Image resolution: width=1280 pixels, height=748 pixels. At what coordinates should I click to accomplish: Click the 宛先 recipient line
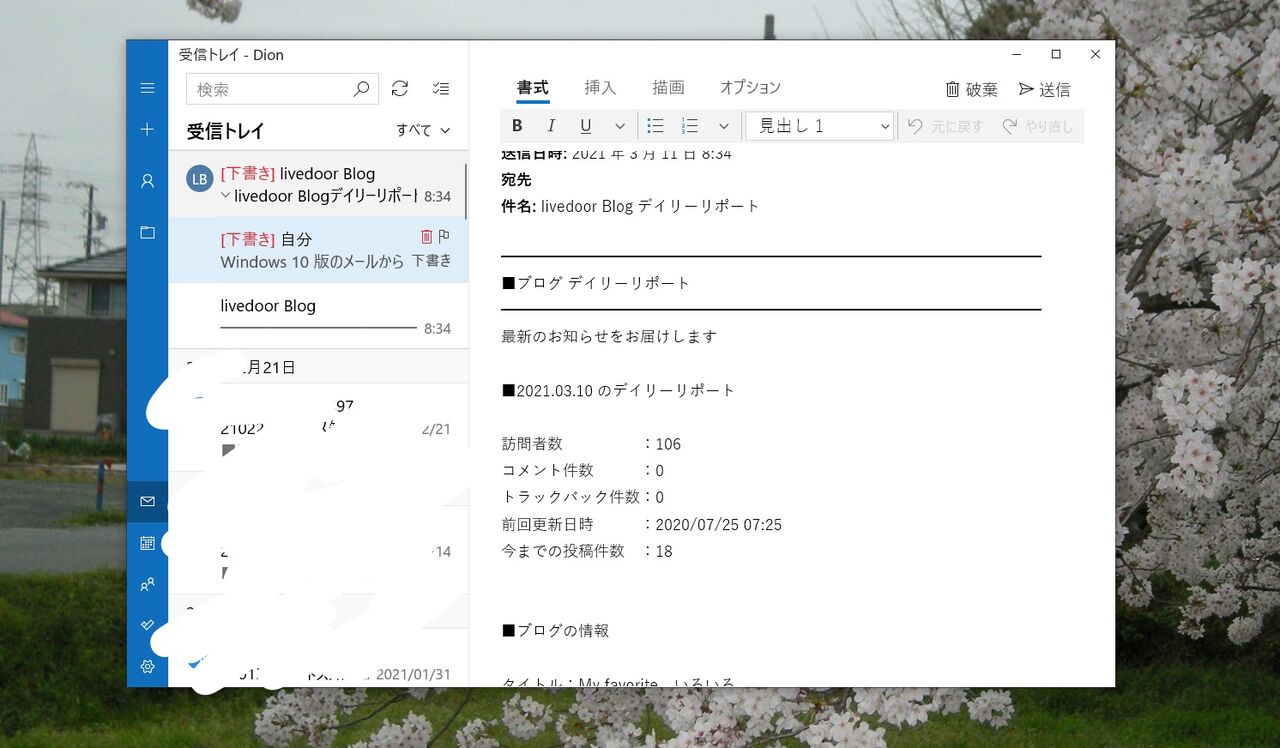(516, 180)
